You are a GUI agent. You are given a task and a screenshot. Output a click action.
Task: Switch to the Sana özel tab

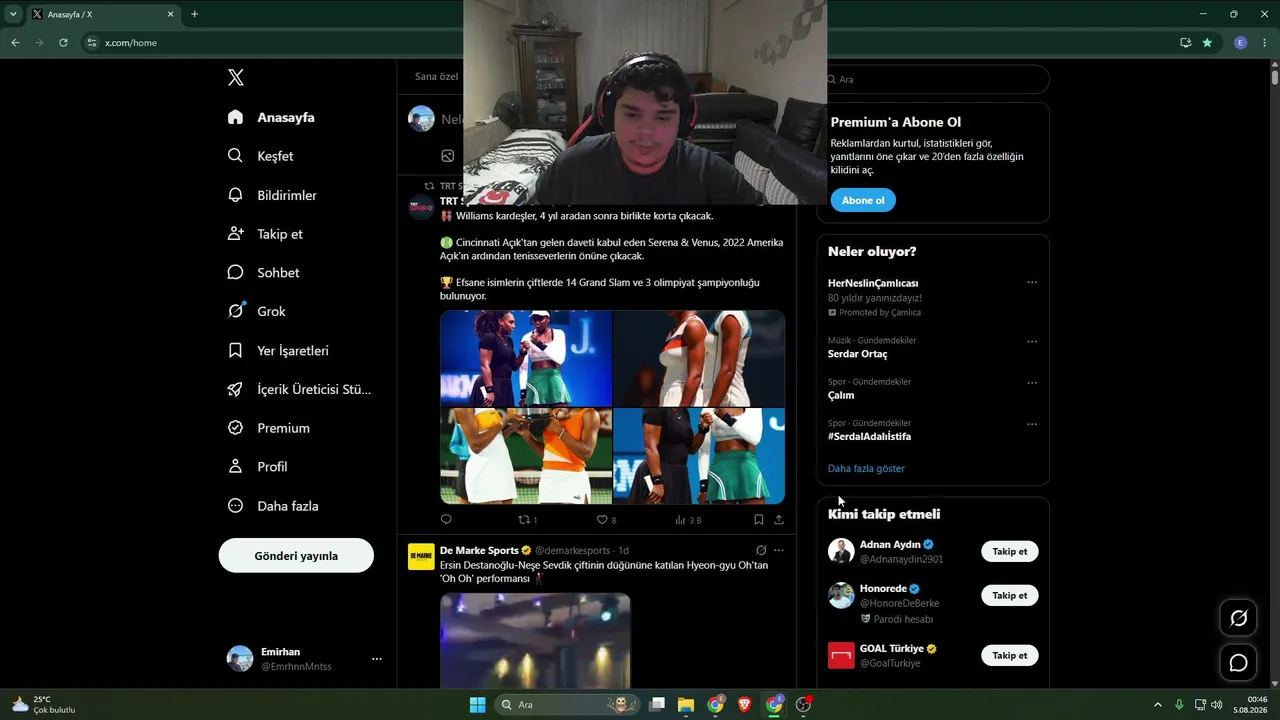click(x=437, y=77)
